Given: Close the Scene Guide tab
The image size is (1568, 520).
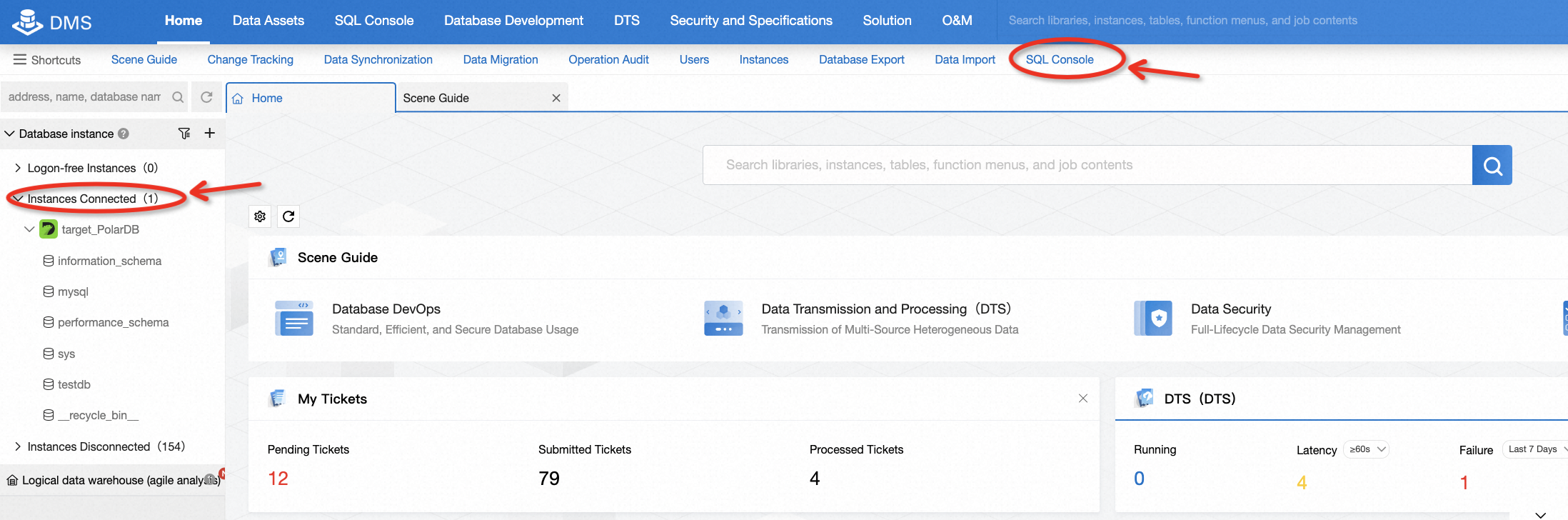Looking at the screenshot, I should tap(556, 98).
